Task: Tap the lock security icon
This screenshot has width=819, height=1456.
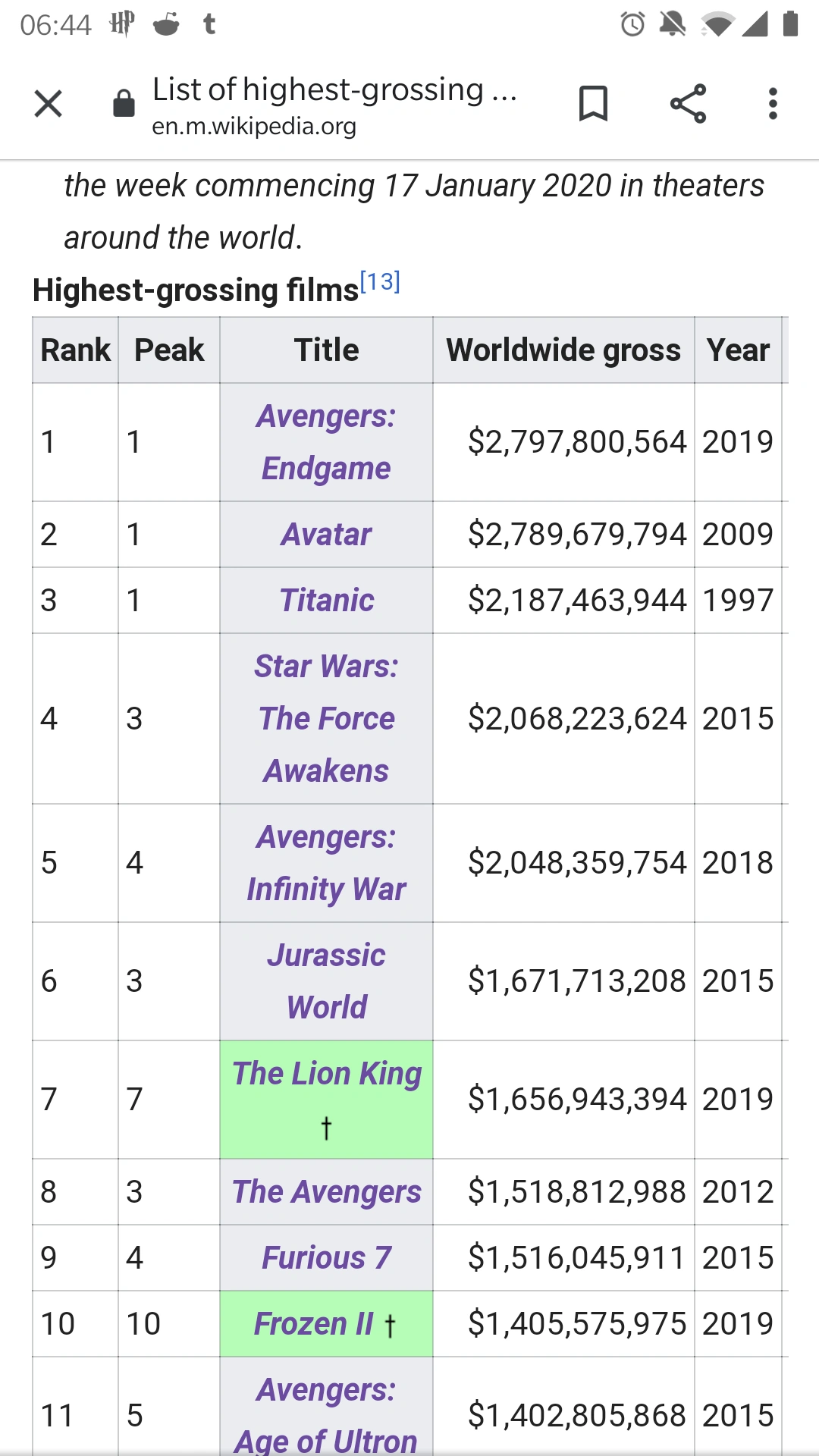Action: pyautogui.click(x=124, y=104)
